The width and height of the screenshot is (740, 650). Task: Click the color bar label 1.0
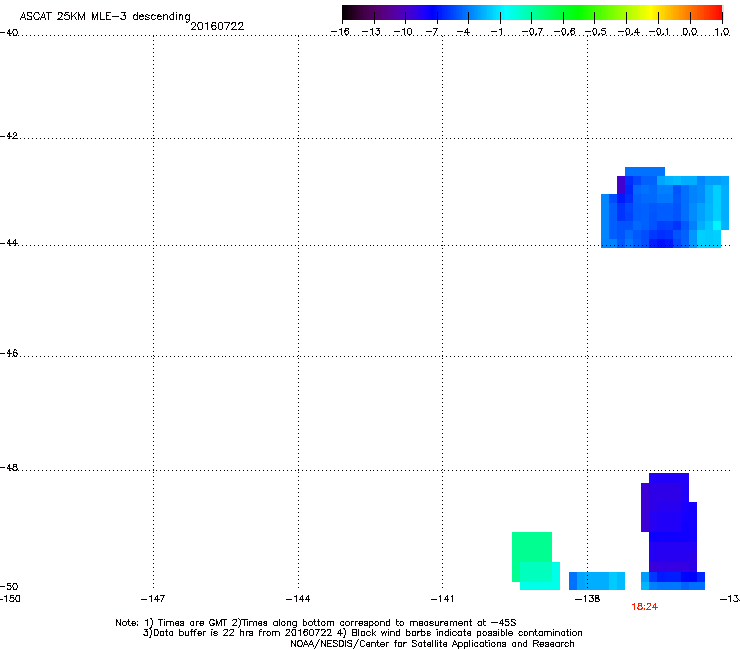tap(722, 32)
